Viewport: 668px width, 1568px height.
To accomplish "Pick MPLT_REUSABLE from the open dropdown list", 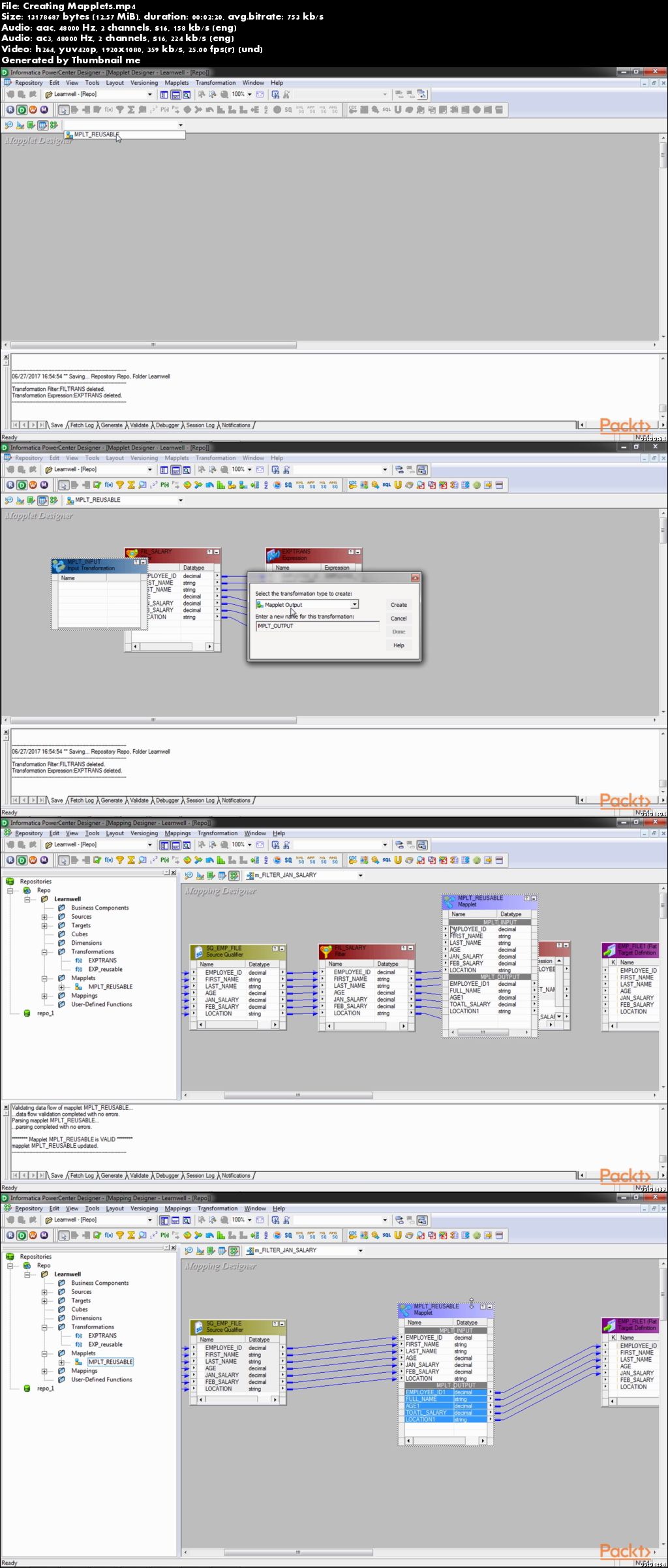I will tap(124, 134).
